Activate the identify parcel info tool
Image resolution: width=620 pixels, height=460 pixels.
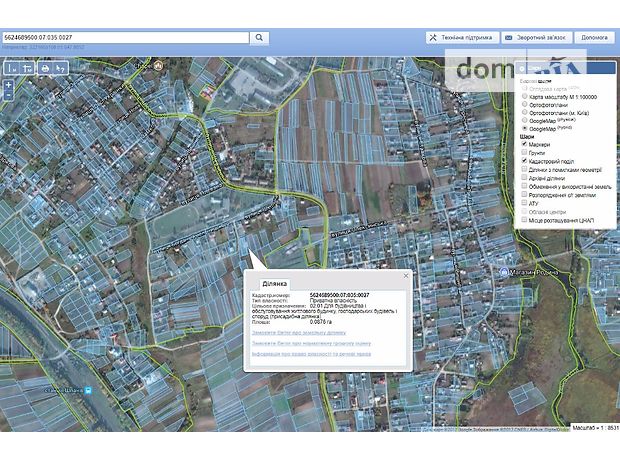60,68
